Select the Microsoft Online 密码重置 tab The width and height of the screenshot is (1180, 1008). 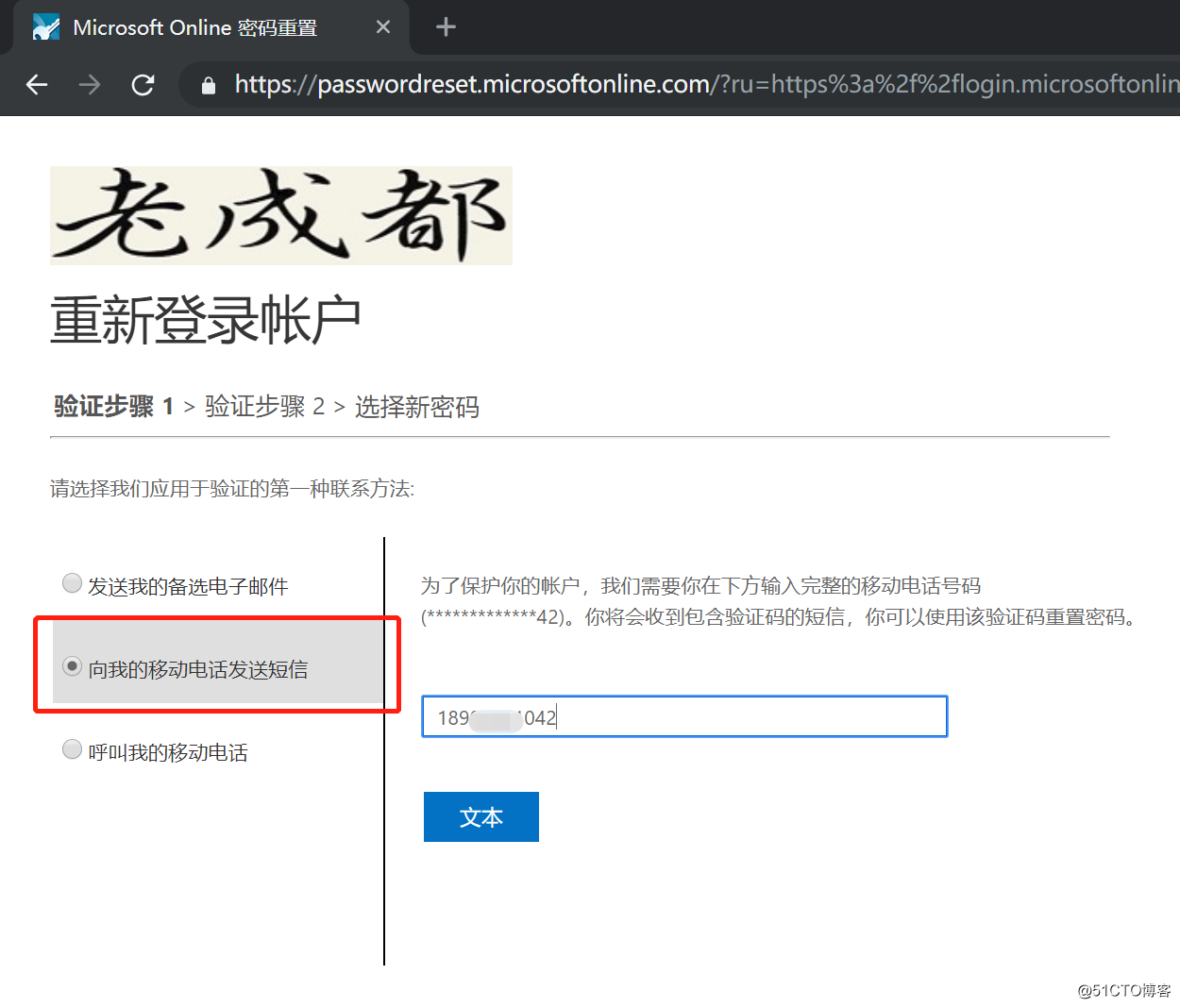coord(211,27)
